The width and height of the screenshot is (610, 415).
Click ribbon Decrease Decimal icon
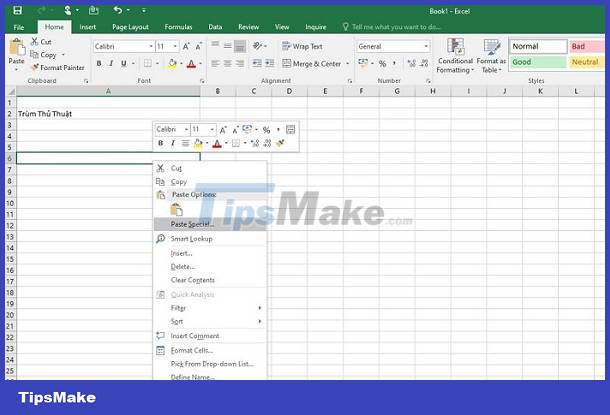(424, 63)
